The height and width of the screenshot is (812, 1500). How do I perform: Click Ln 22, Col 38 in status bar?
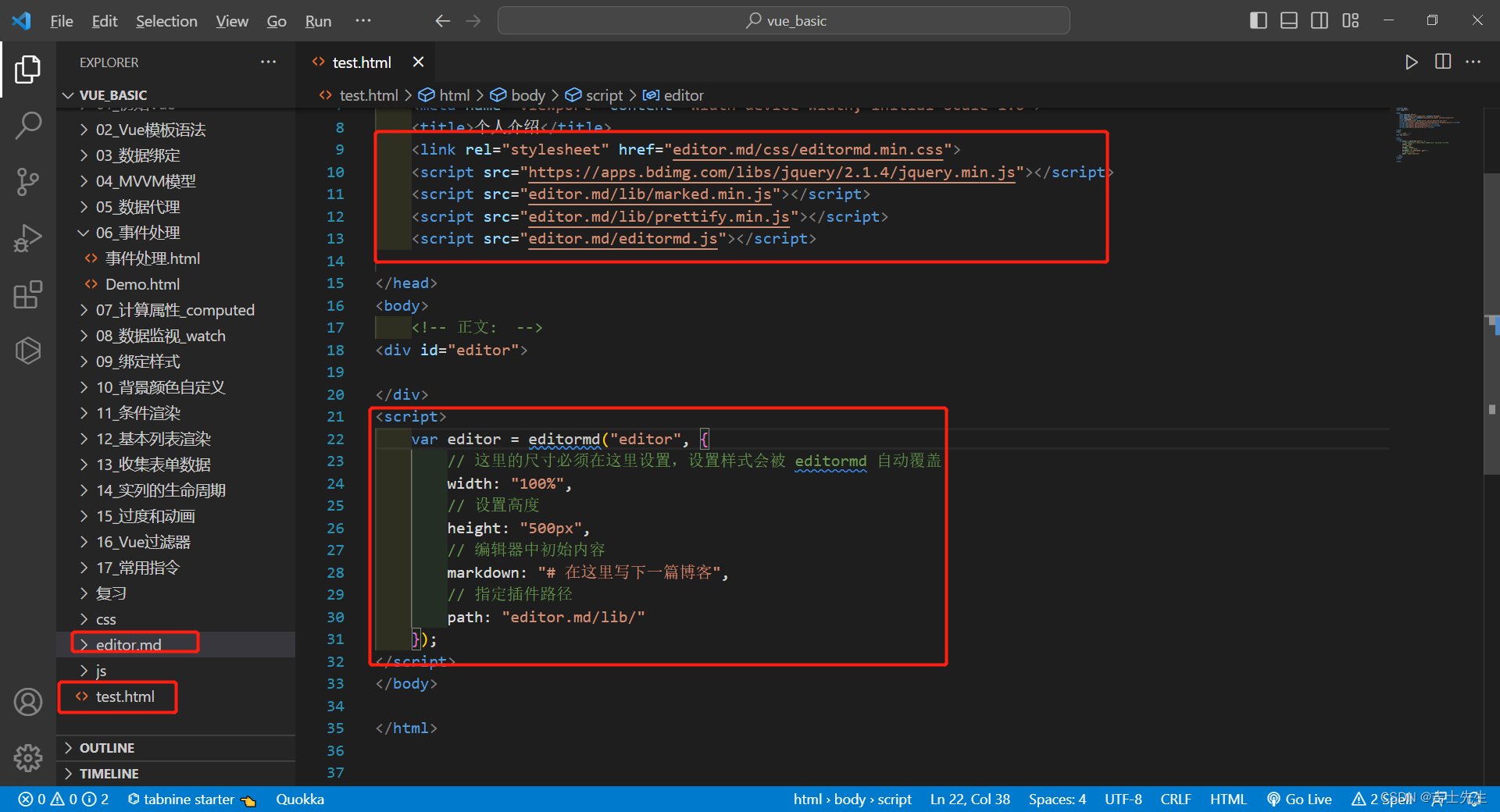pyautogui.click(x=970, y=799)
